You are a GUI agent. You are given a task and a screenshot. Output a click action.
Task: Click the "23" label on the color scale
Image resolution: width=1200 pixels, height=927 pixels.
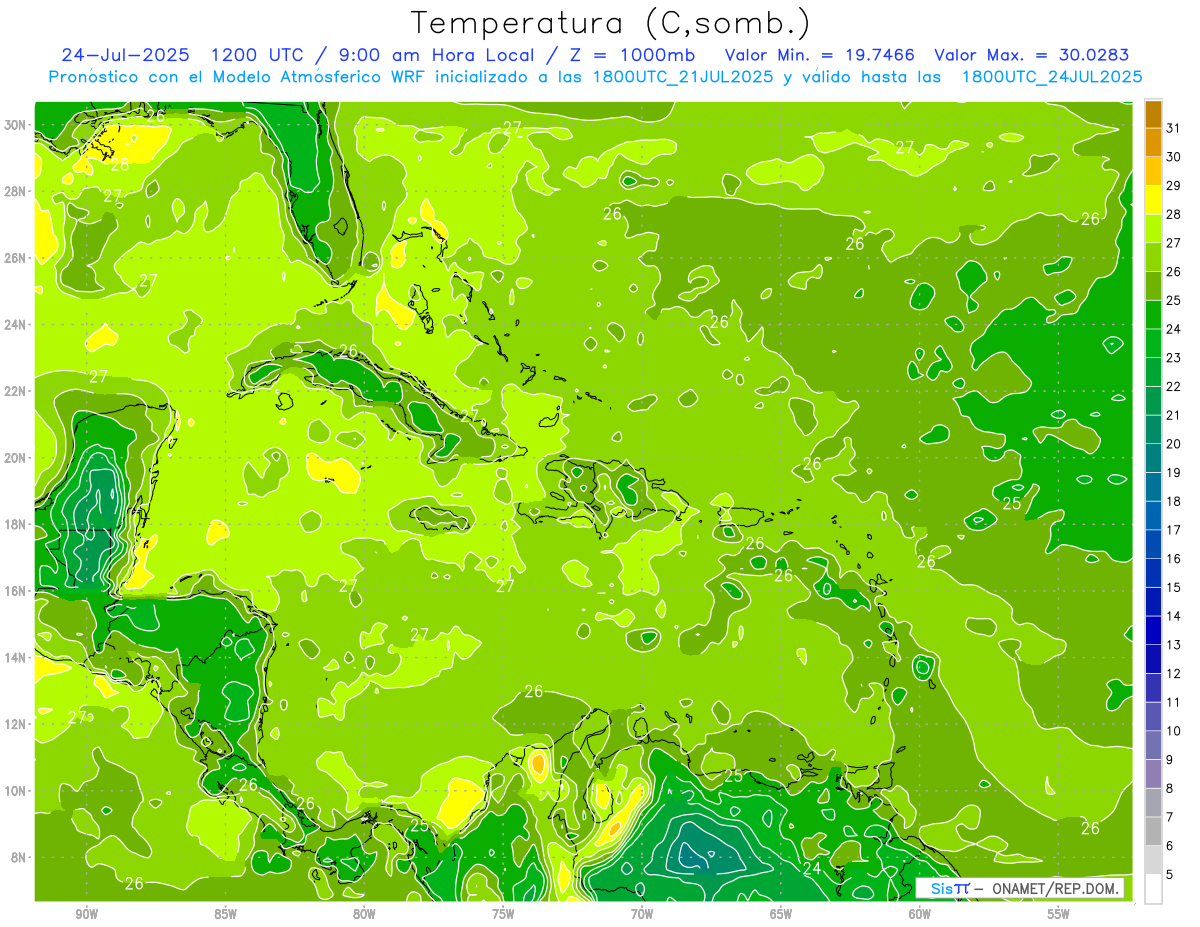click(1173, 358)
